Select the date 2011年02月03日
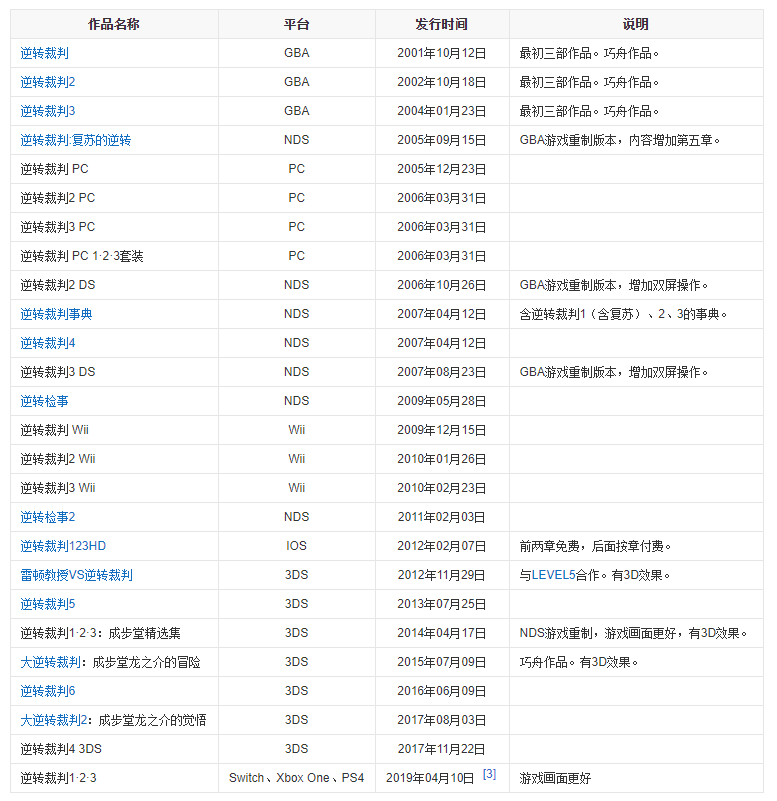Screen dimensions: 777x801 point(442,517)
